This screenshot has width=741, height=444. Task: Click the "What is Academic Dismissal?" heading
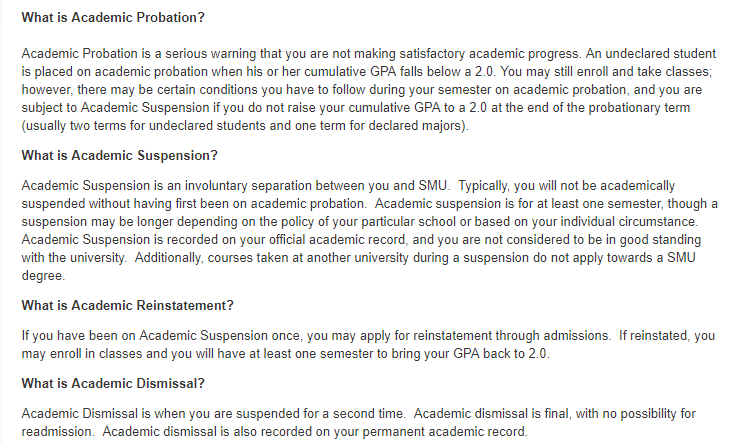pos(113,383)
